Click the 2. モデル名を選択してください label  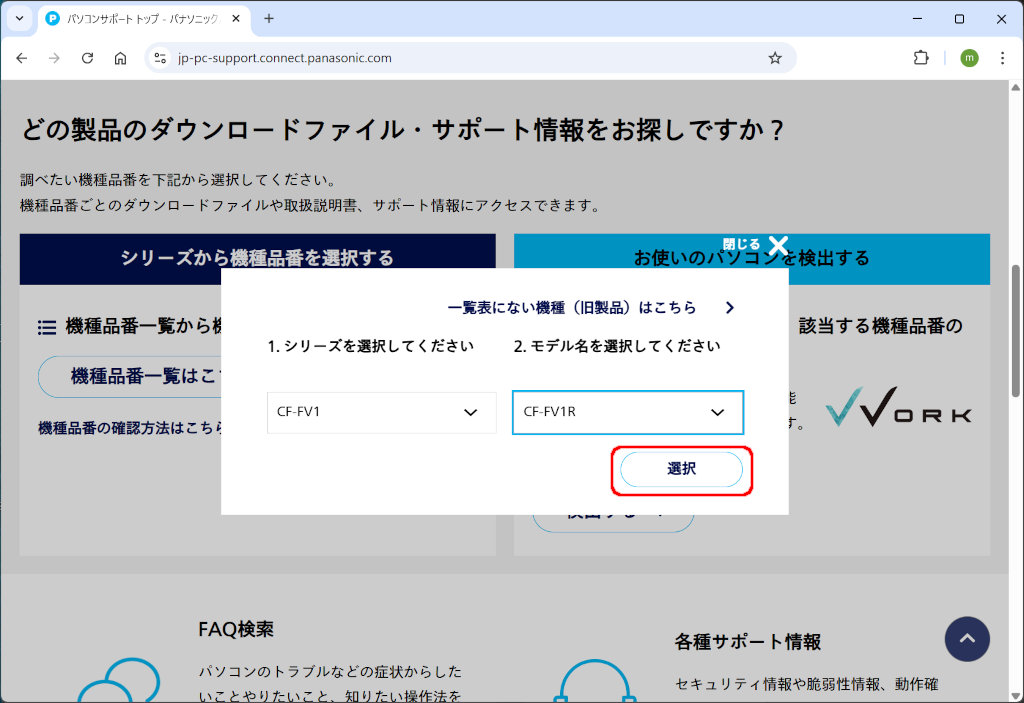point(616,346)
